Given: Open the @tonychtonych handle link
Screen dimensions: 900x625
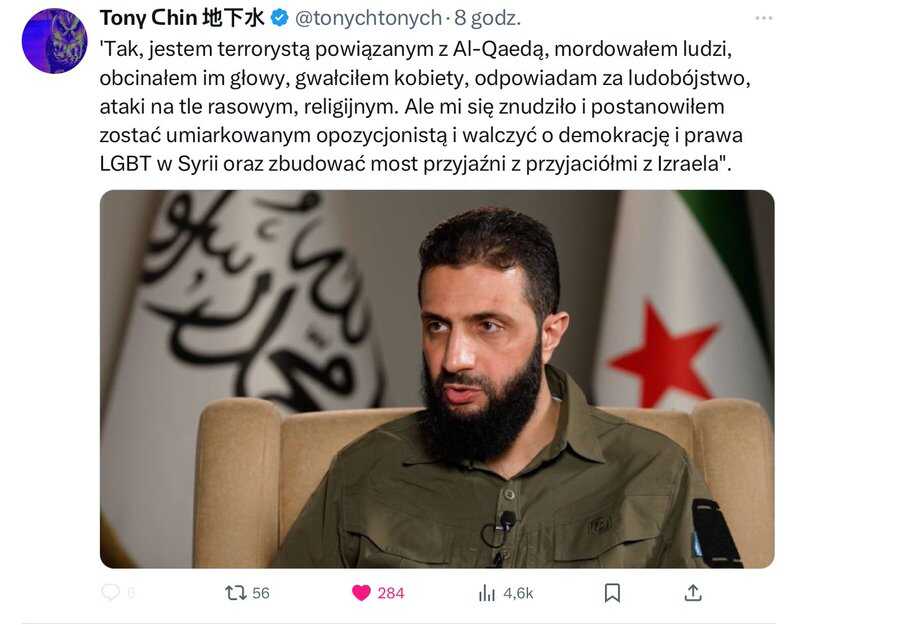Looking at the screenshot, I should 368,18.
